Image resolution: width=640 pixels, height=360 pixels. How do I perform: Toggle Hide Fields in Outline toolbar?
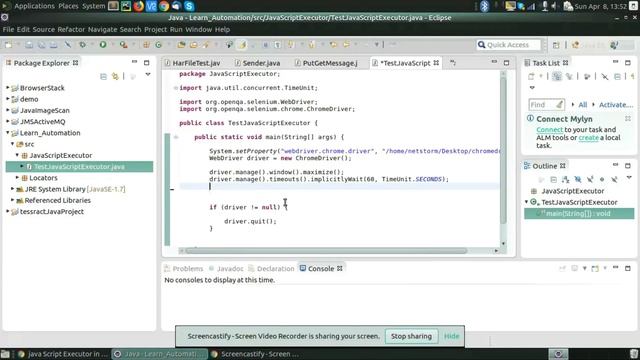[578, 179]
